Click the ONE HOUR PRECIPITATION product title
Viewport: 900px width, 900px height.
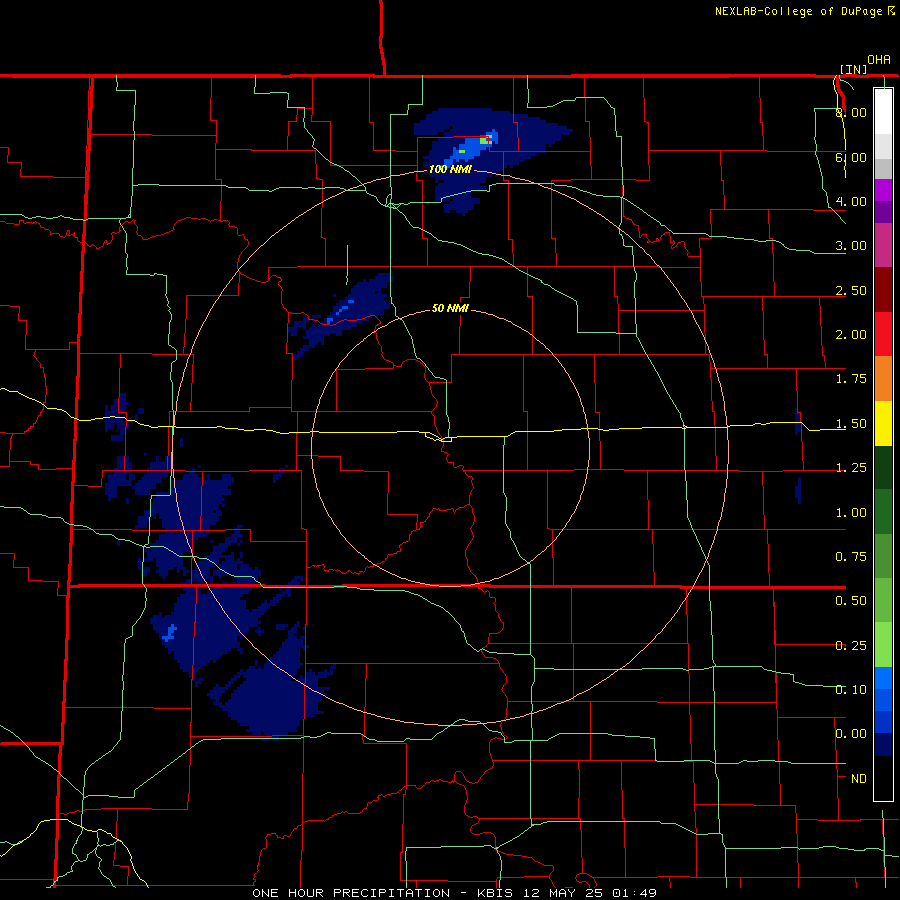[x=351, y=893]
